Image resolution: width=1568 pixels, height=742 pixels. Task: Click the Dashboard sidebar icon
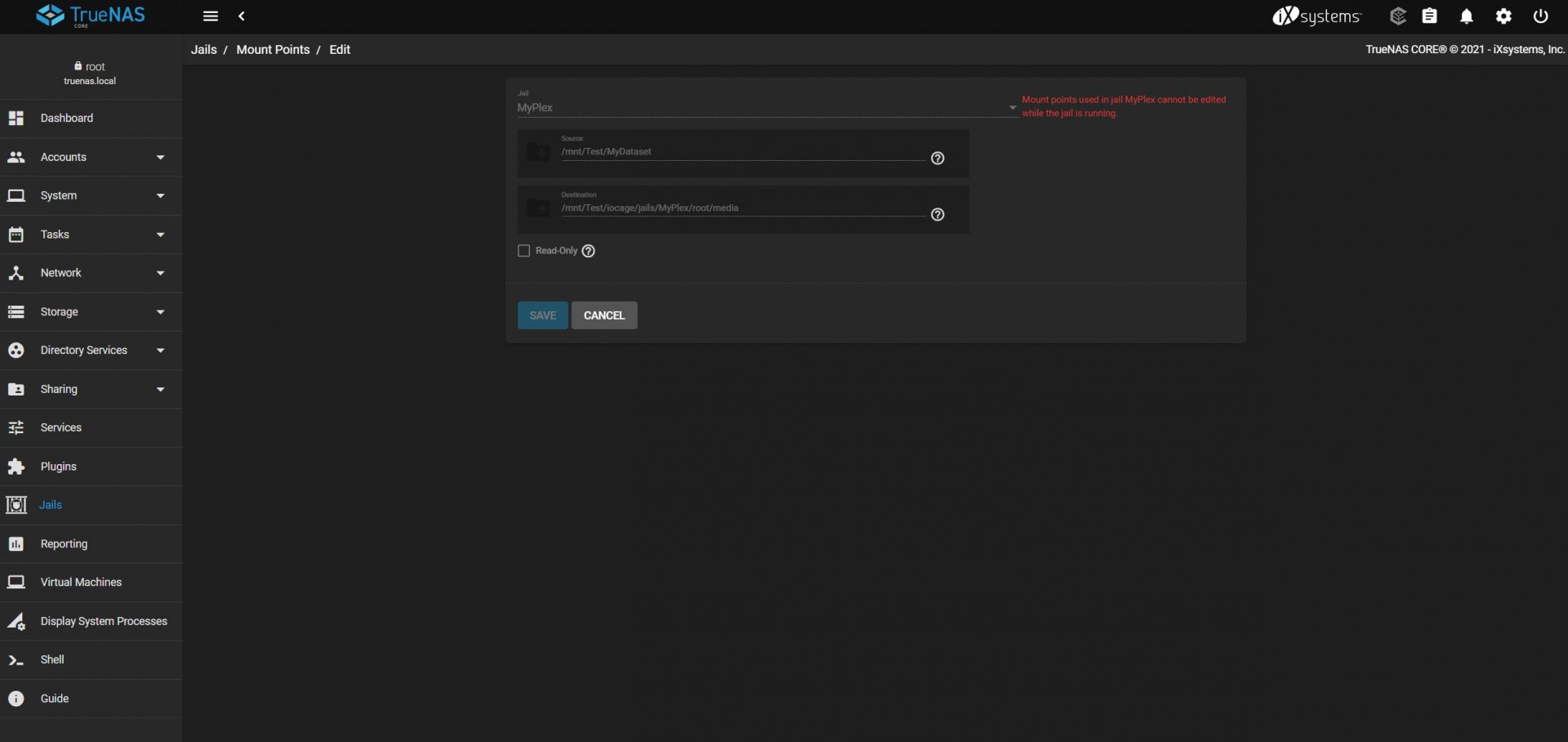16,118
